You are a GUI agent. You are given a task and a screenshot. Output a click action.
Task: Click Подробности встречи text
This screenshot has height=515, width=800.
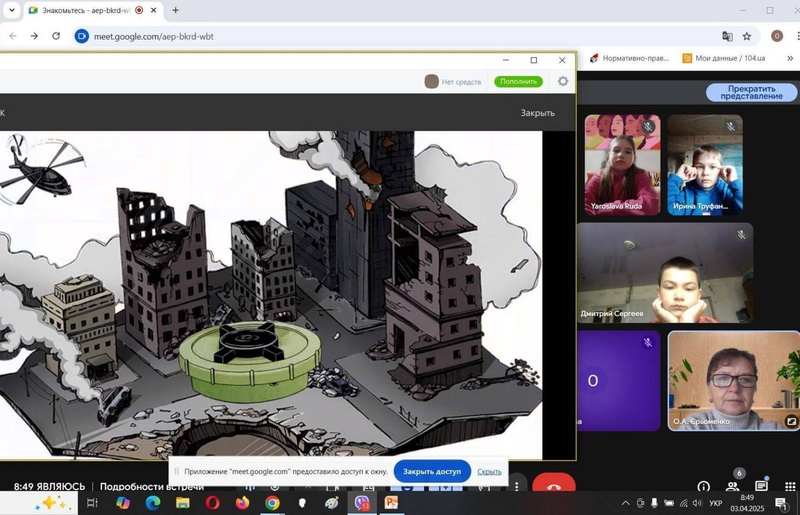click(x=152, y=486)
